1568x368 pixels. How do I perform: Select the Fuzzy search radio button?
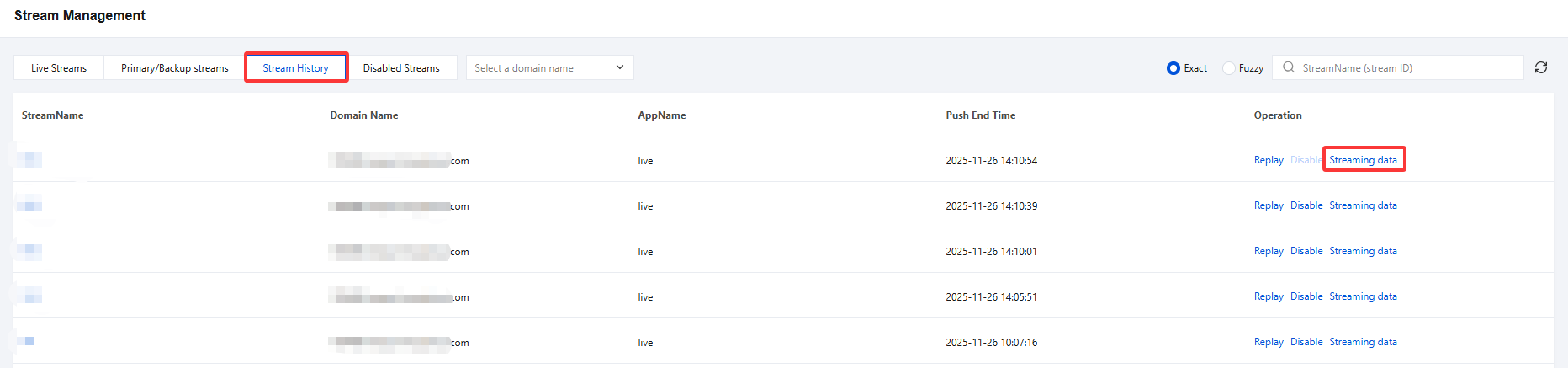pyautogui.click(x=1229, y=68)
